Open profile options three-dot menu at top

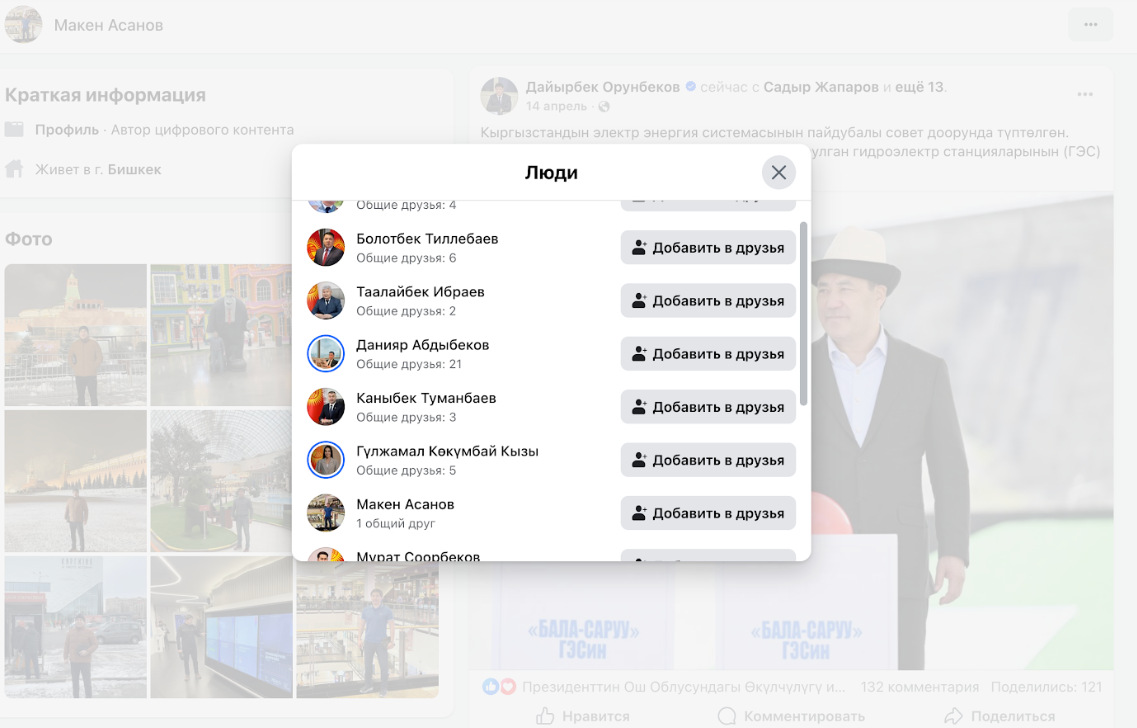[1091, 25]
